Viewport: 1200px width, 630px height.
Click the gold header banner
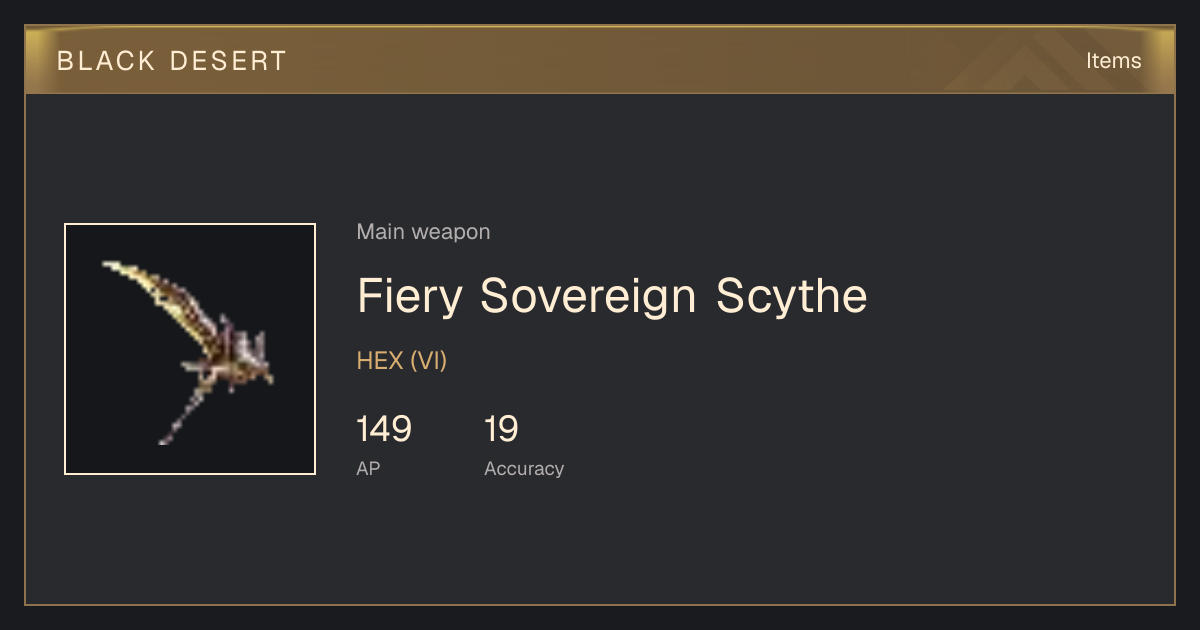(600, 60)
